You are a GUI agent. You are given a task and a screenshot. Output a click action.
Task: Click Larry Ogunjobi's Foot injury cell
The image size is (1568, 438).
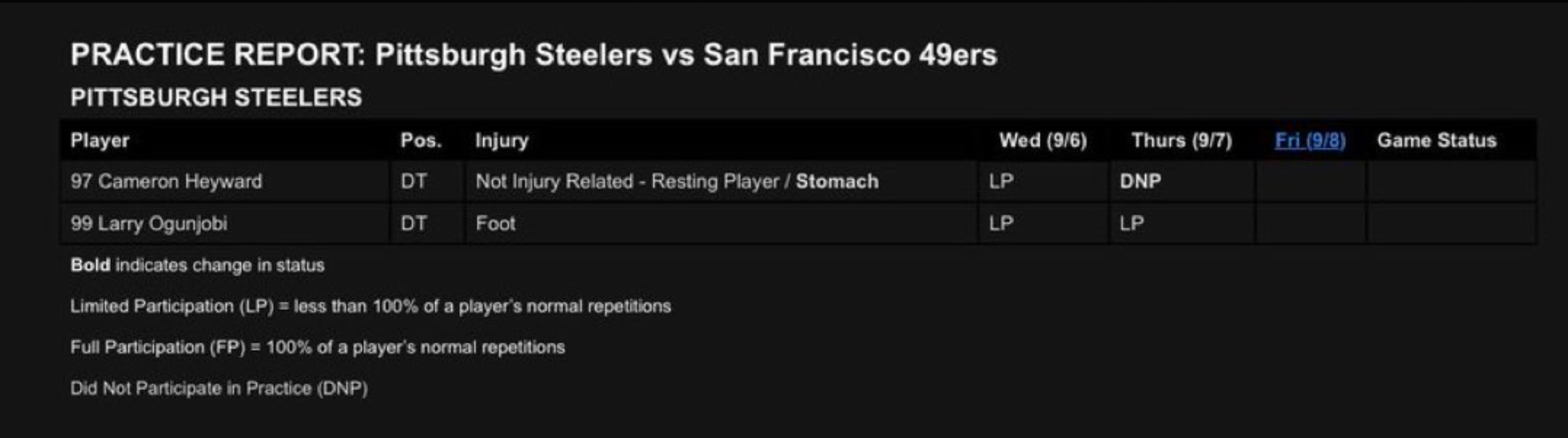(496, 224)
